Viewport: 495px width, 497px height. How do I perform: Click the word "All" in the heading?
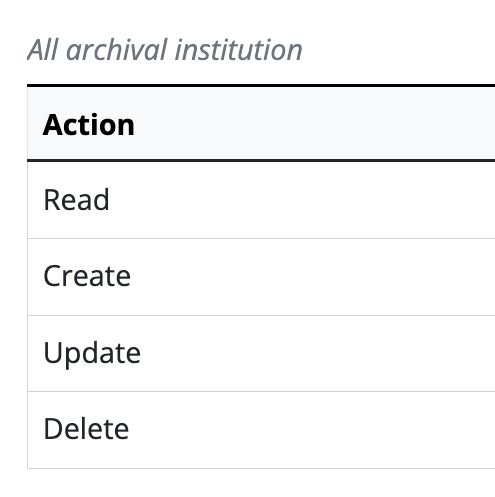pyautogui.click(x=43, y=50)
